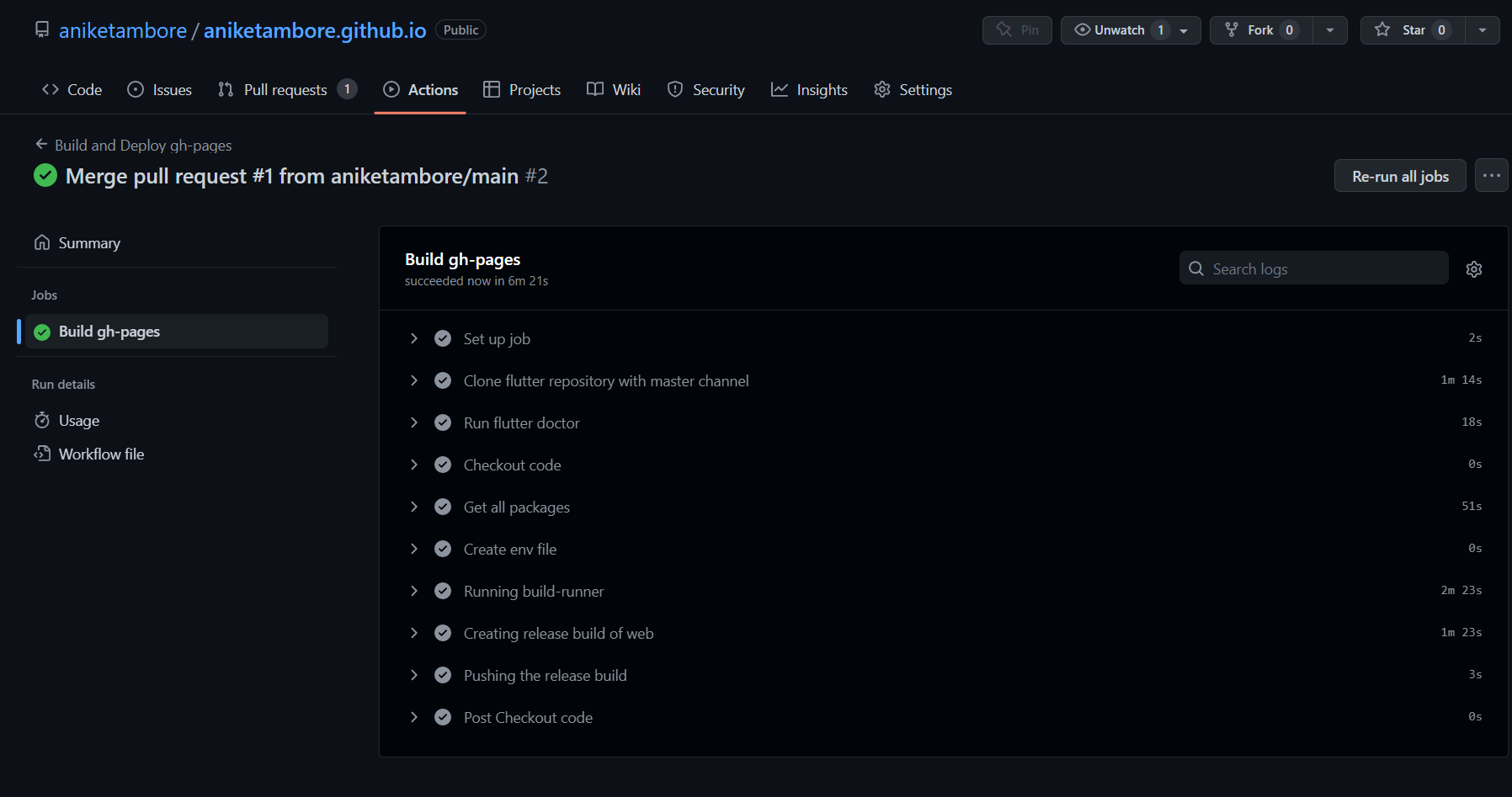Click the Checkout code step label

coord(513,465)
